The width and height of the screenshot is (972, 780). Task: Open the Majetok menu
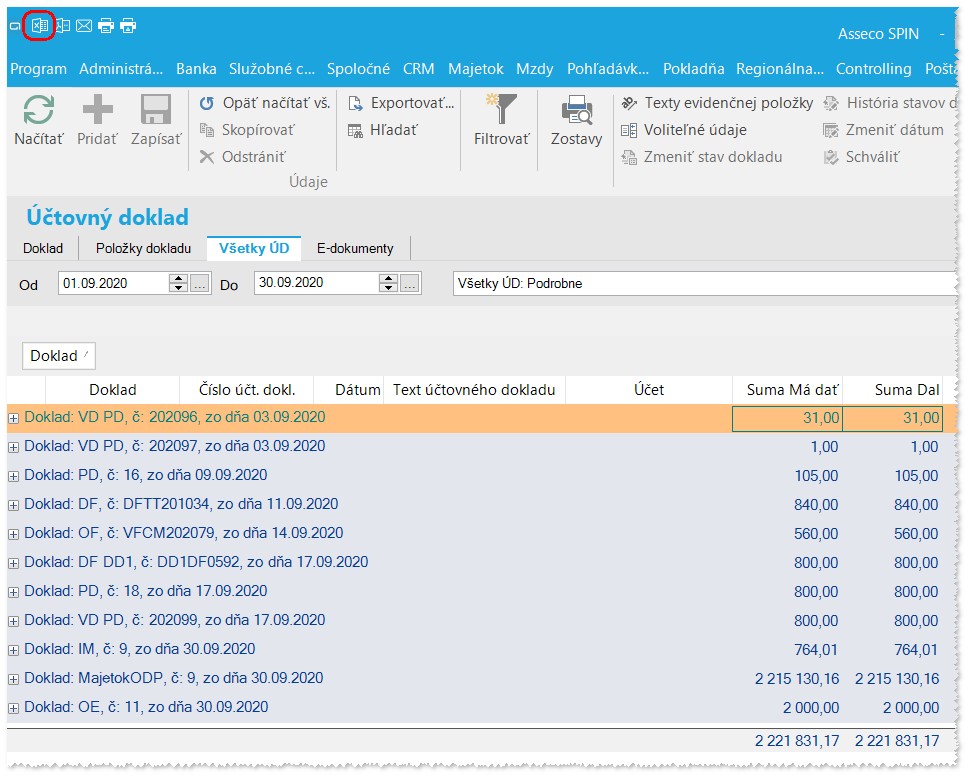(x=475, y=69)
